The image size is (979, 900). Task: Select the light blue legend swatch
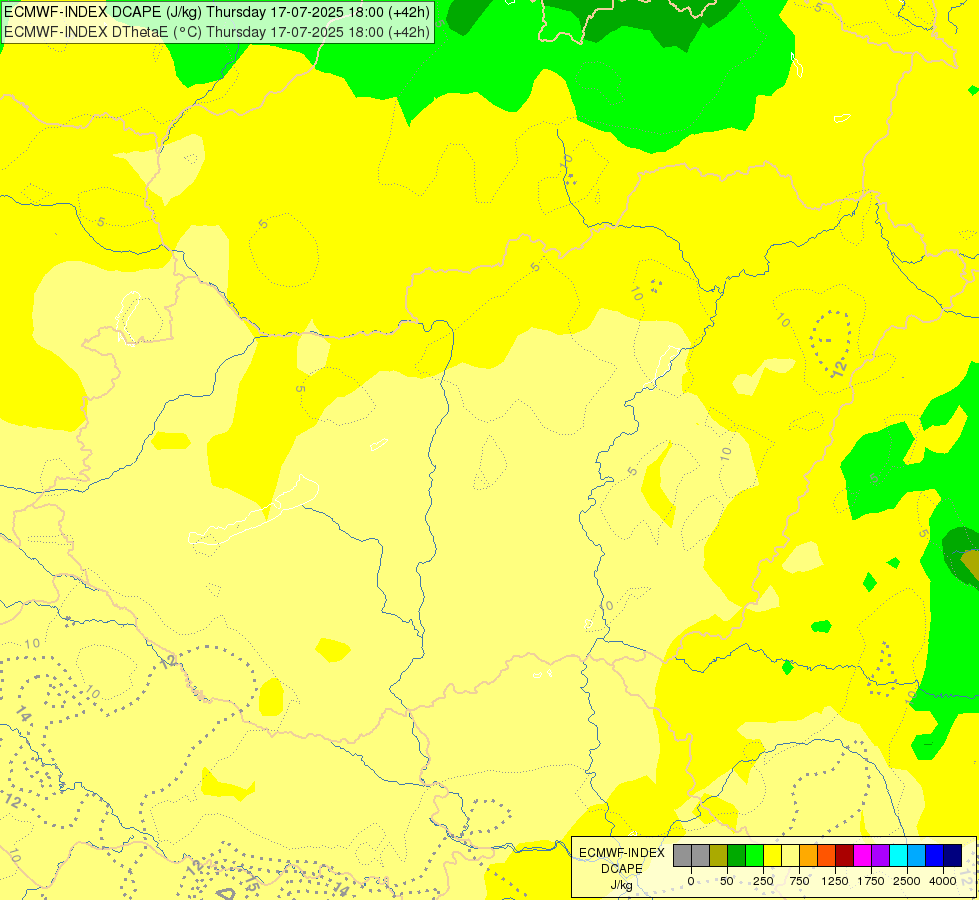917,855
